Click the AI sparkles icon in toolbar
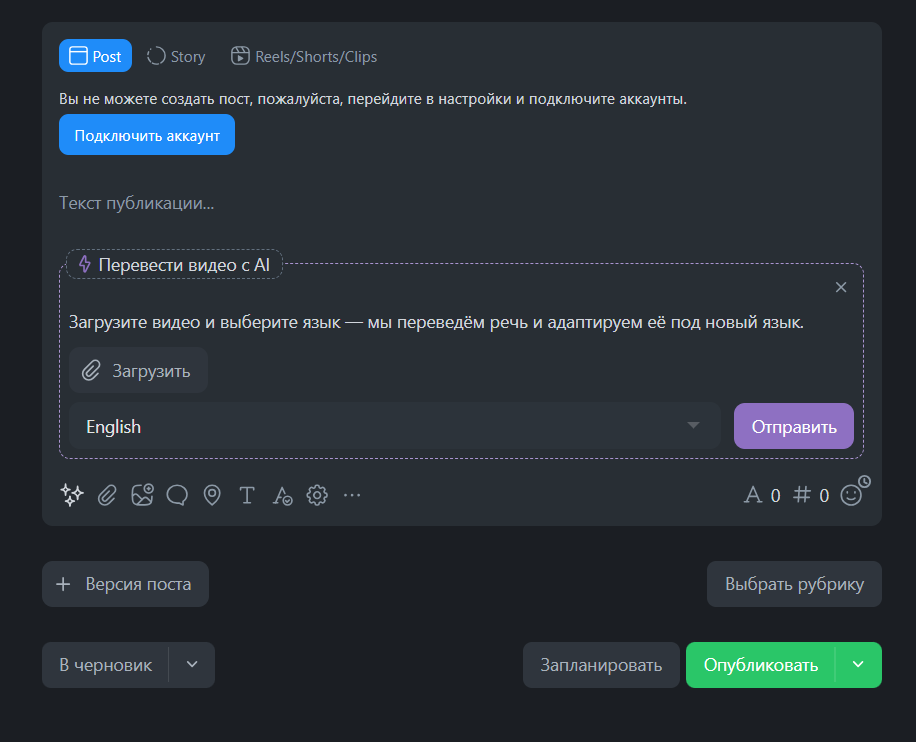This screenshot has height=742, width=916. 71,495
